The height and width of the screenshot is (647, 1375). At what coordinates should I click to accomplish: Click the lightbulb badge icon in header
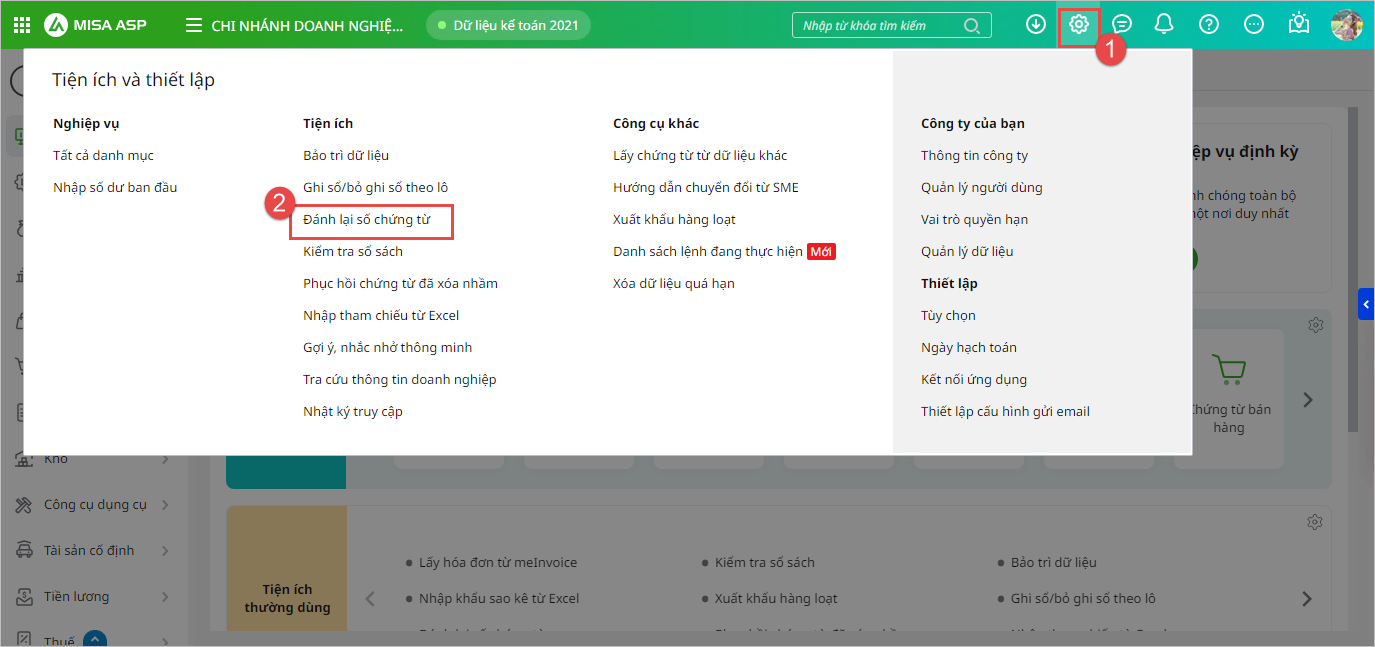pyautogui.click(x=1299, y=24)
